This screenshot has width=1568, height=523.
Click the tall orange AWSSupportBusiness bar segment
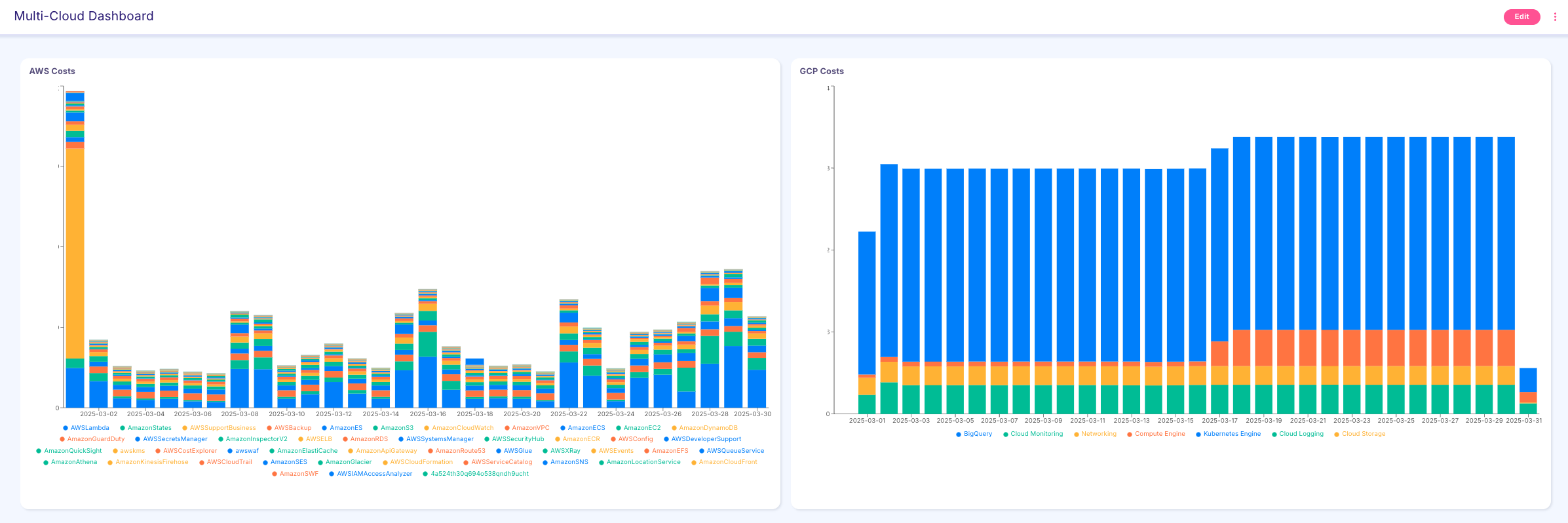tap(75, 252)
